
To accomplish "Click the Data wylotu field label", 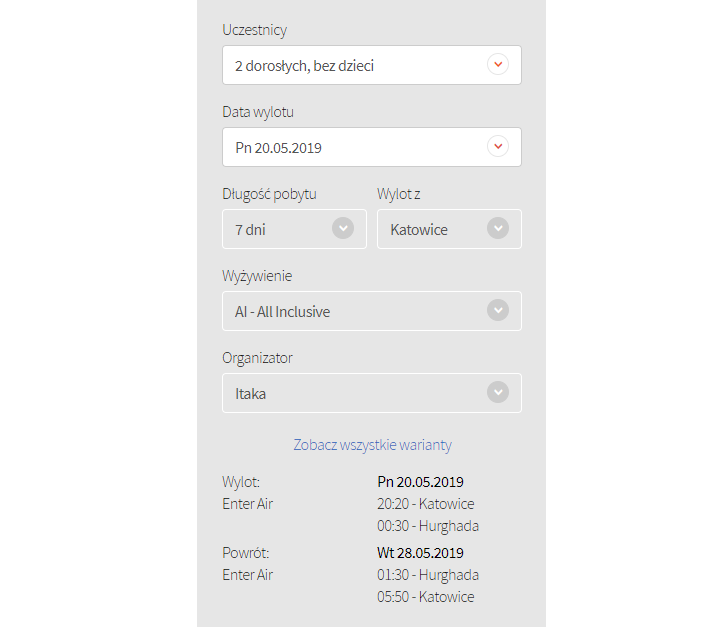I will (x=258, y=112).
